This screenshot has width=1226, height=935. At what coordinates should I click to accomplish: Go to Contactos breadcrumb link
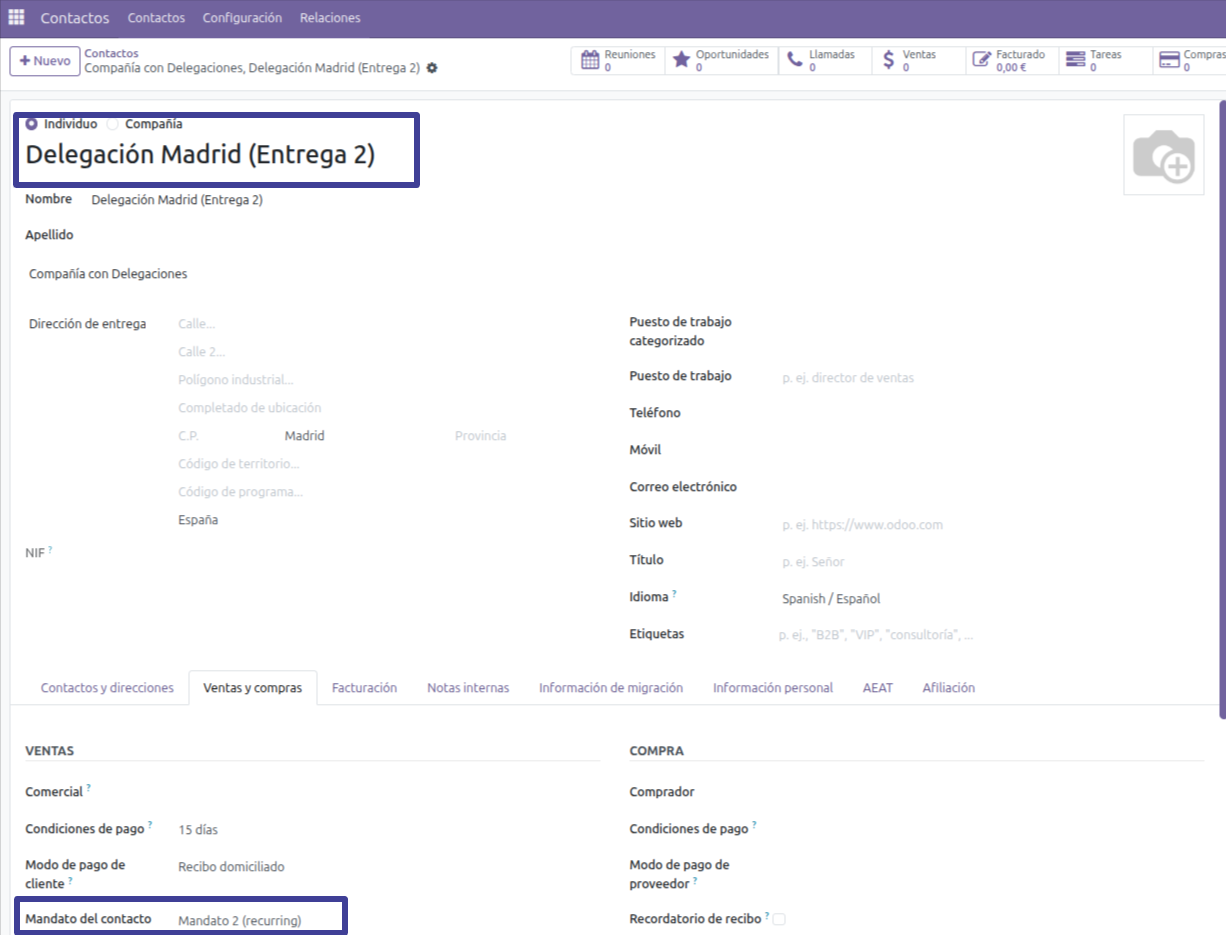tap(111, 53)
